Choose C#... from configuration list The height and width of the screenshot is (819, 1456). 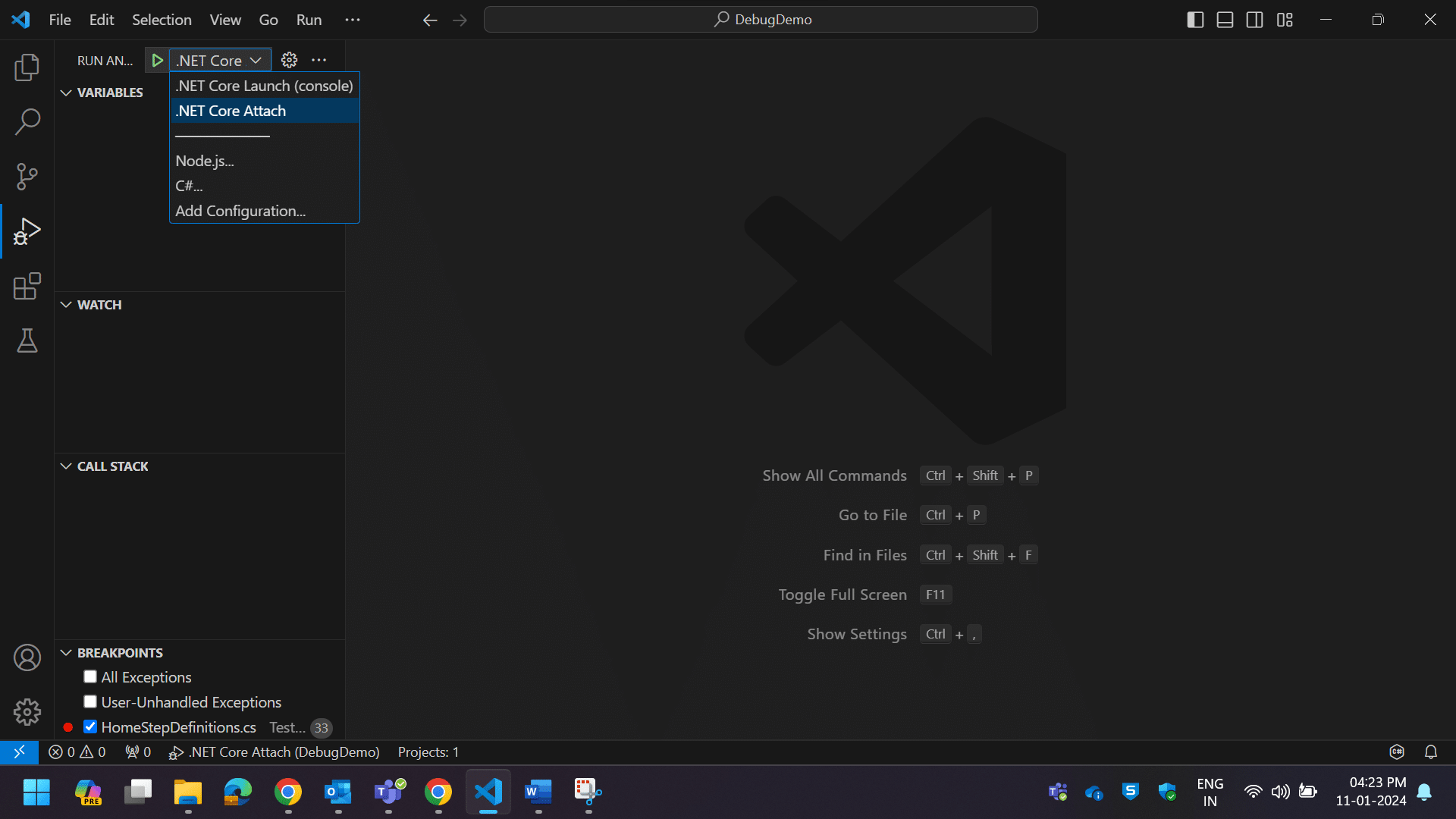tap(264, 186)
